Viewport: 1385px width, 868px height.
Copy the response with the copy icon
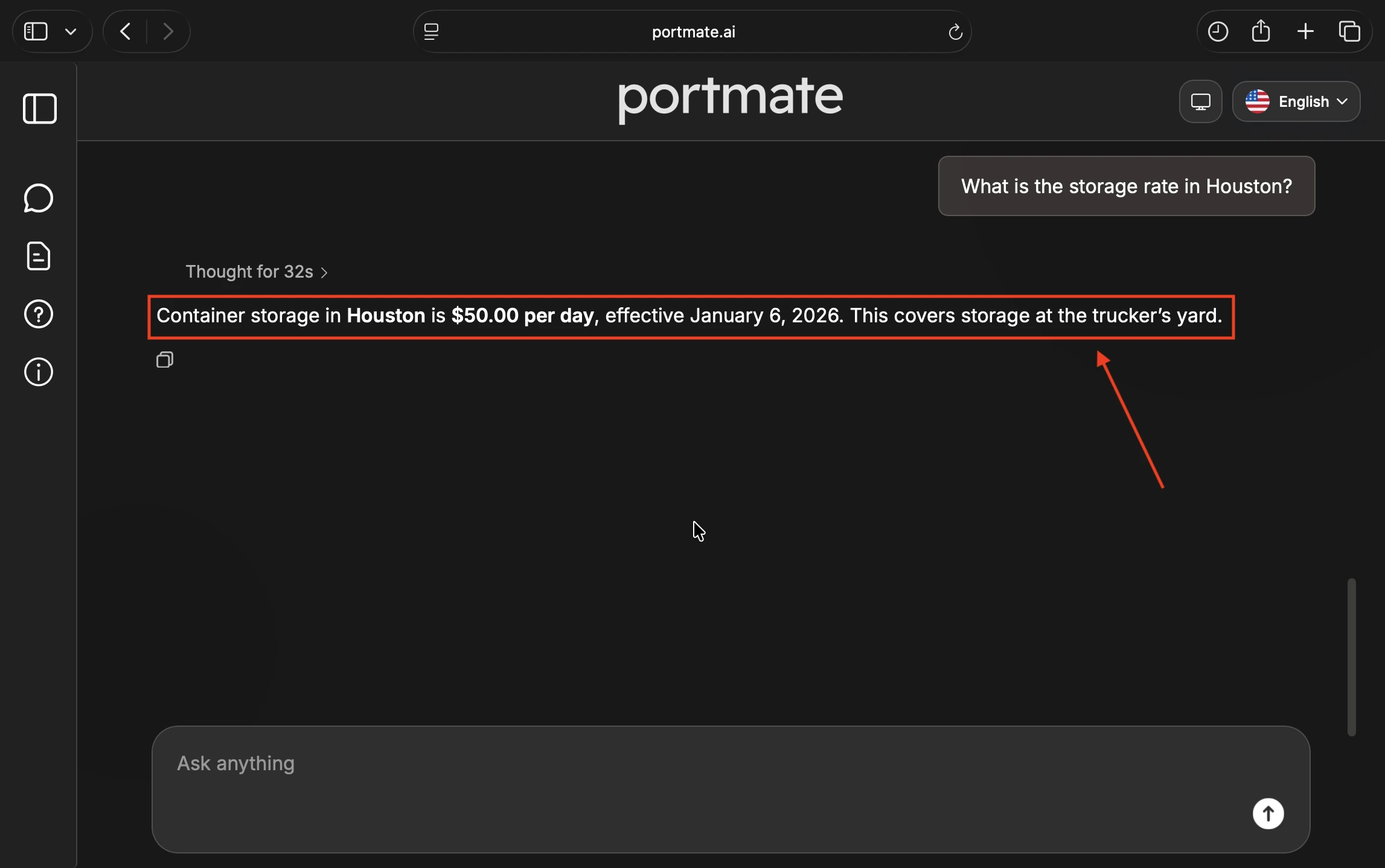(x=165, y=360)
